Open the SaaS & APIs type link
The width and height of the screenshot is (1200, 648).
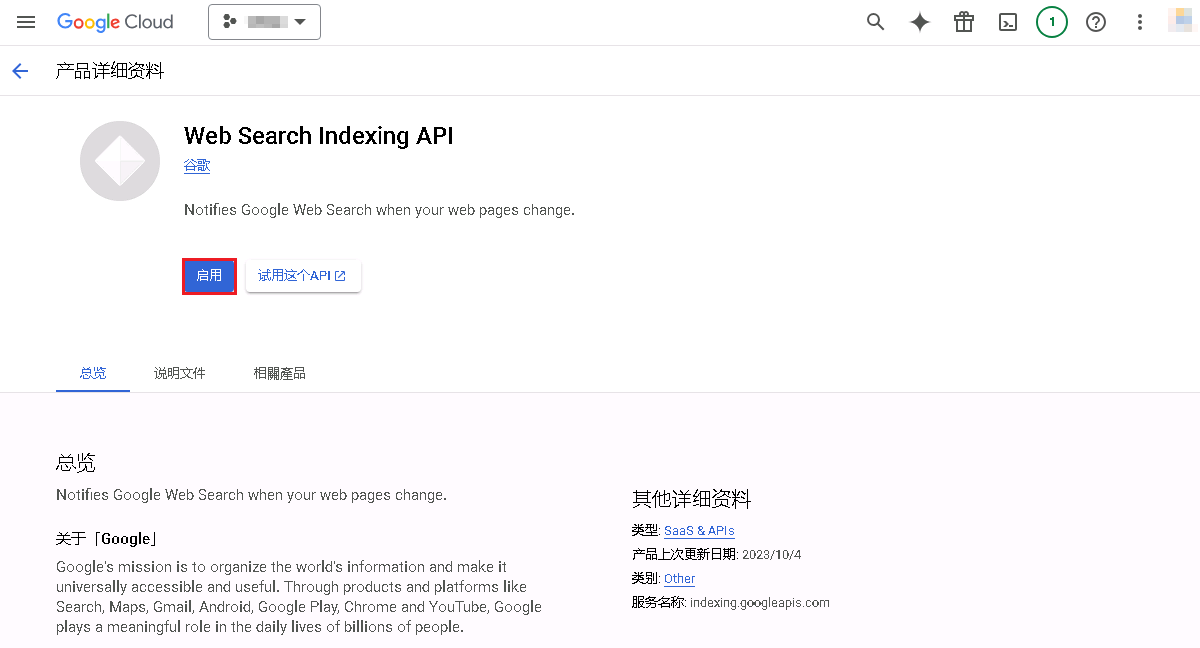pos(699,531)
